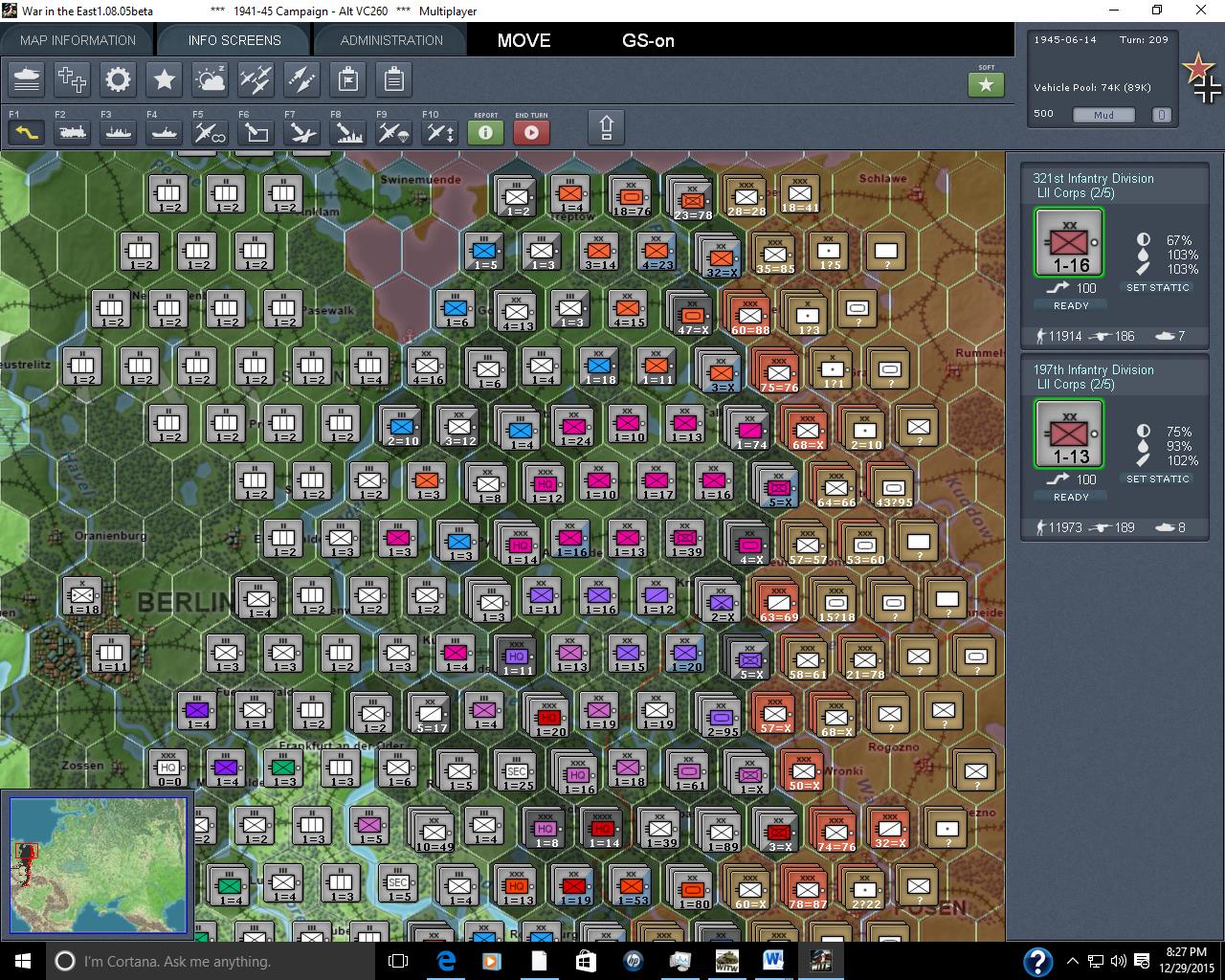Select F10 air transfer mode icon

tap(439, 133)
